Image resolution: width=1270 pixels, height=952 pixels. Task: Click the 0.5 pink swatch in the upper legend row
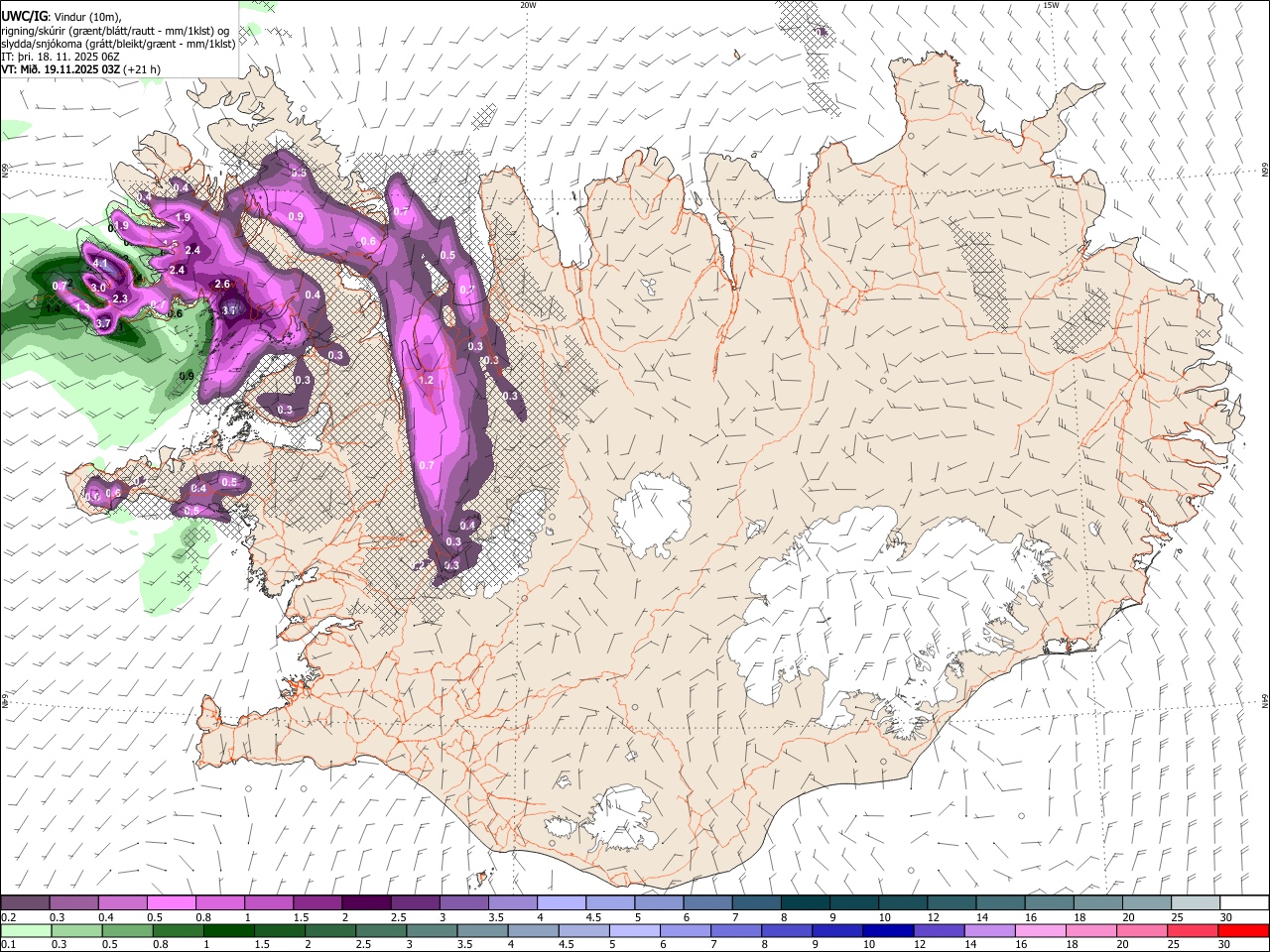click(171, 902)
